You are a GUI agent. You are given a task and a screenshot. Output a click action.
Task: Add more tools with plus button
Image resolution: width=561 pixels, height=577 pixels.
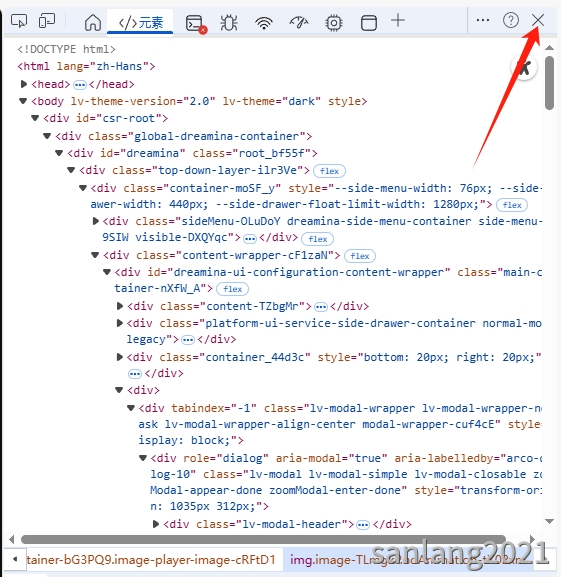tap(398, 20)
